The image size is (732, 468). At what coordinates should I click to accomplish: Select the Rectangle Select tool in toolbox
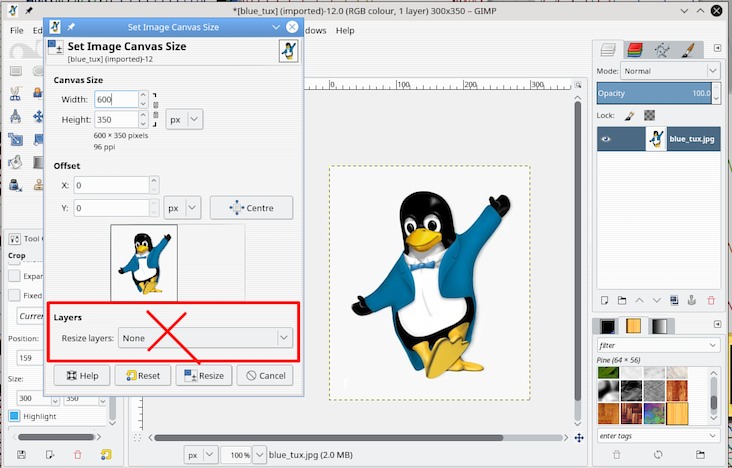pos(15,71)
